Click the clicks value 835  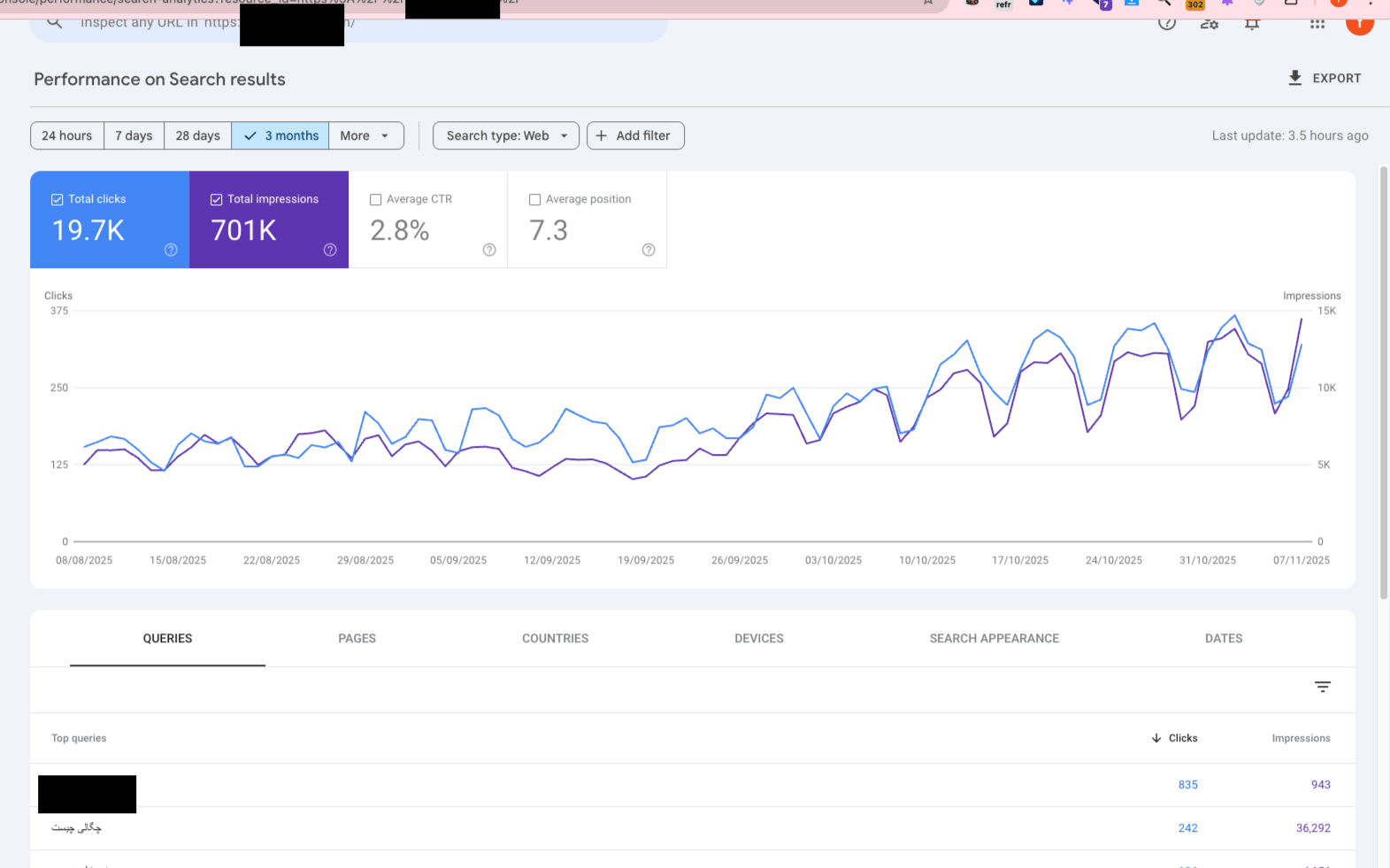click(1187, 785)
